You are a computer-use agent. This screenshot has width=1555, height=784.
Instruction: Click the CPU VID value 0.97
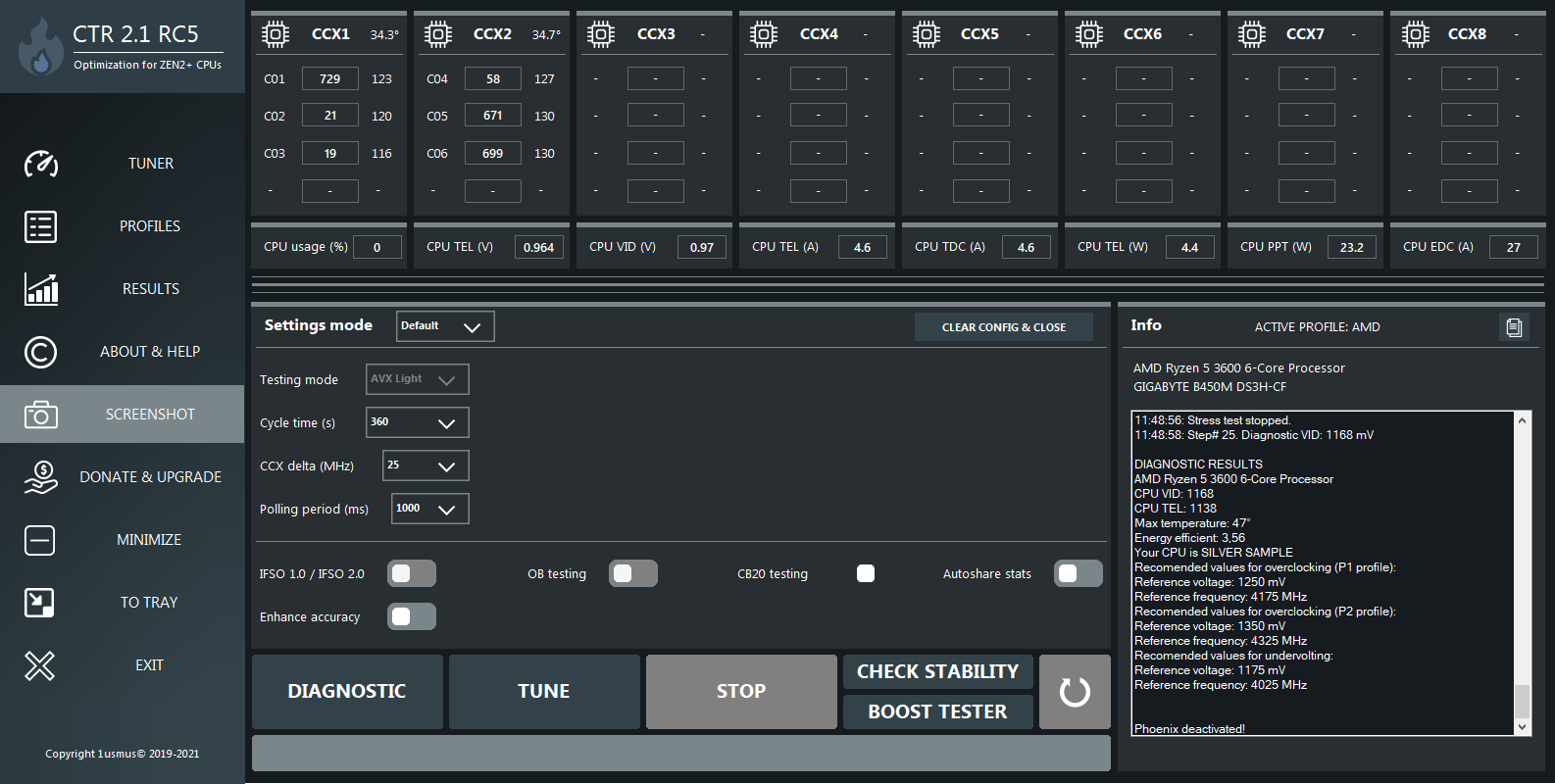pyautogui.click(x=702, y=247)
